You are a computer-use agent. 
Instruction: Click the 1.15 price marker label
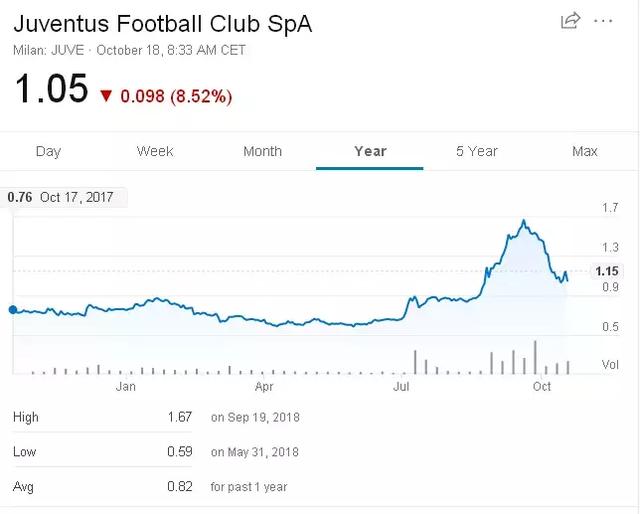pos(607,271)
